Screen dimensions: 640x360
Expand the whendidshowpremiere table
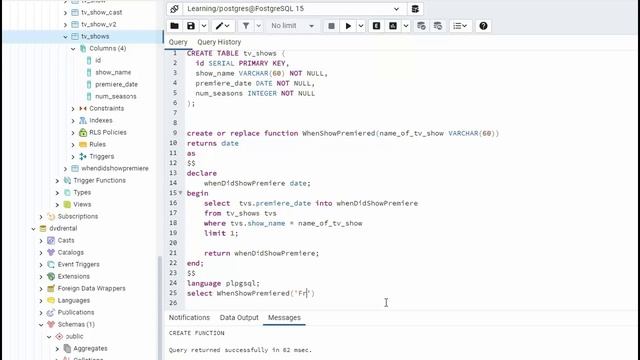pos(65,169)
